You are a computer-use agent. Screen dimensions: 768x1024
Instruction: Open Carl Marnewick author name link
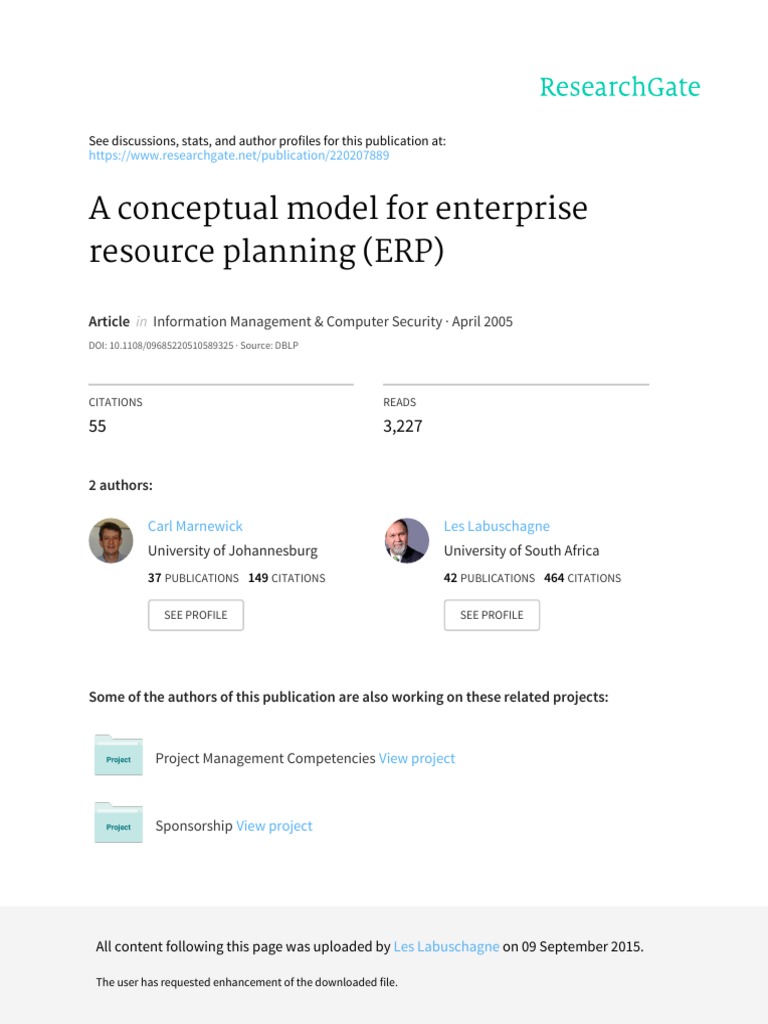(195, 526)
